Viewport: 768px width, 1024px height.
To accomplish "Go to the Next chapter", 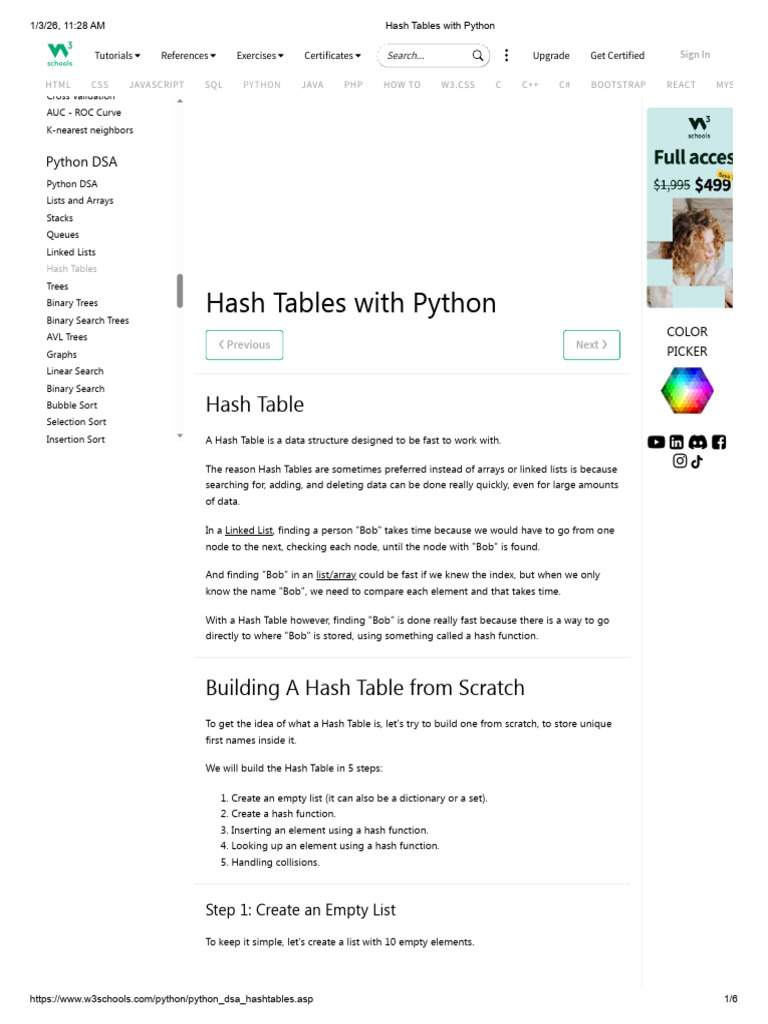I will click(591, 345).
